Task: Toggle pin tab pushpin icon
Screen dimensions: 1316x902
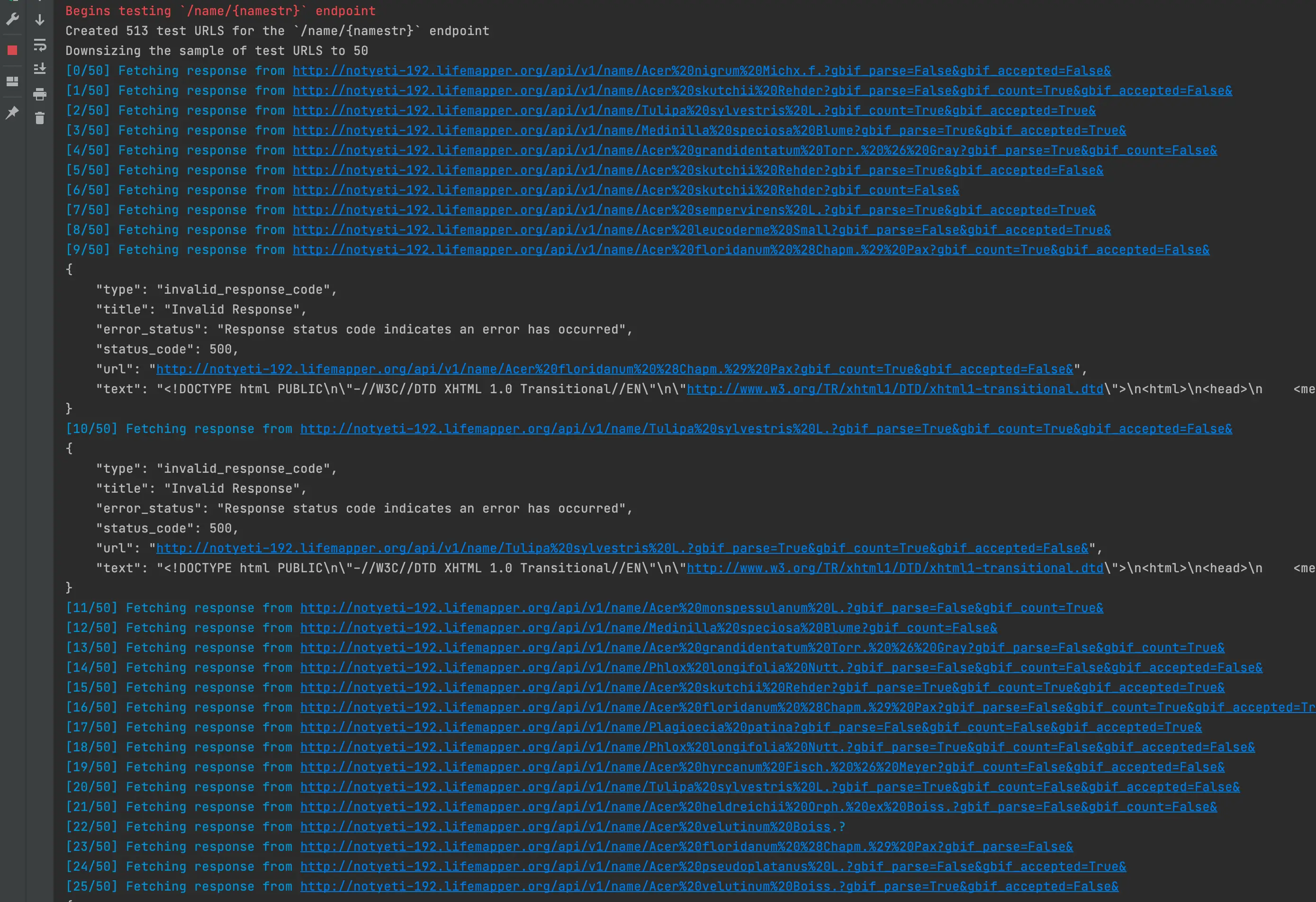Action: point(12,113)
